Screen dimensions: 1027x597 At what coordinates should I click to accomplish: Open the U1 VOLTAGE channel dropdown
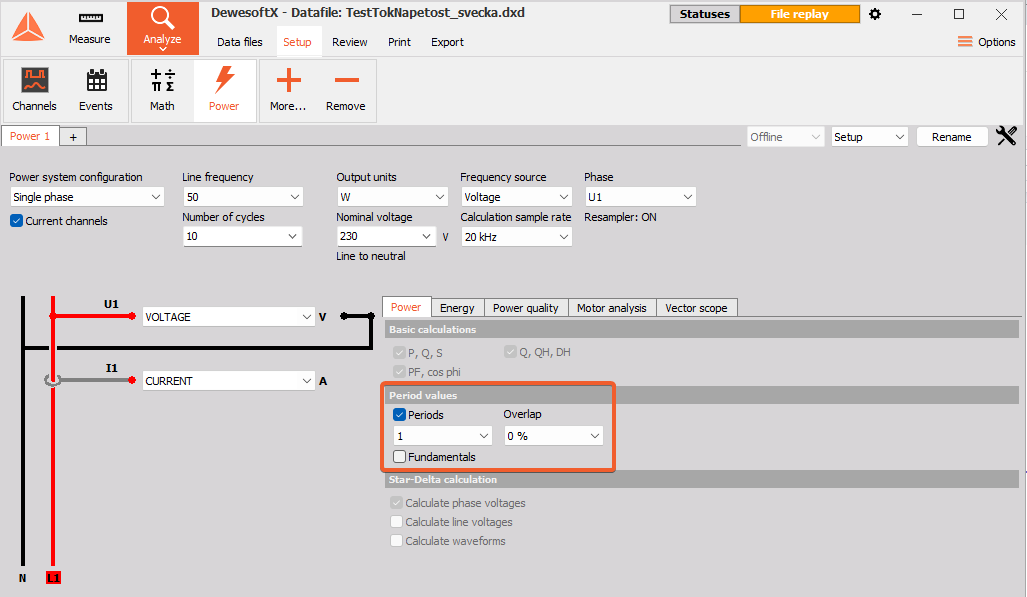point(228,317)
